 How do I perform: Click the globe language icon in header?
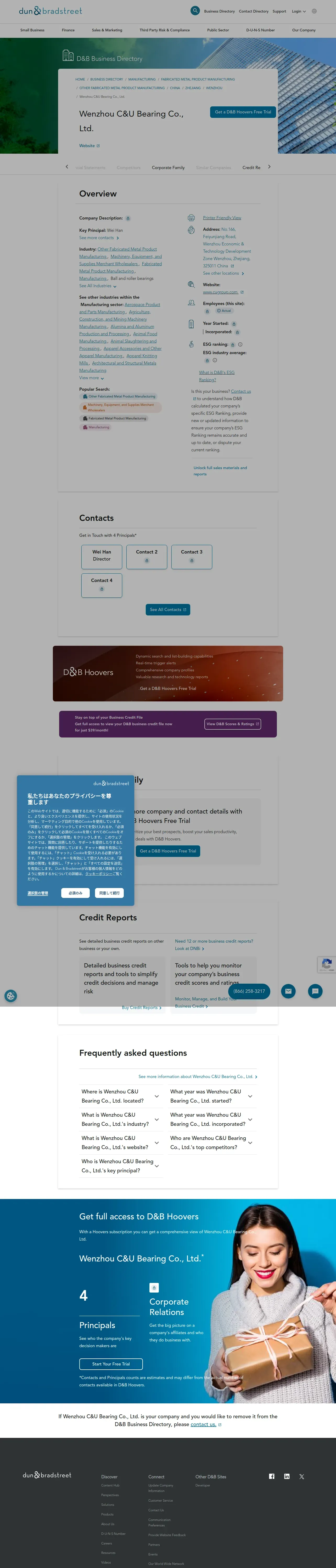[314, 11]
